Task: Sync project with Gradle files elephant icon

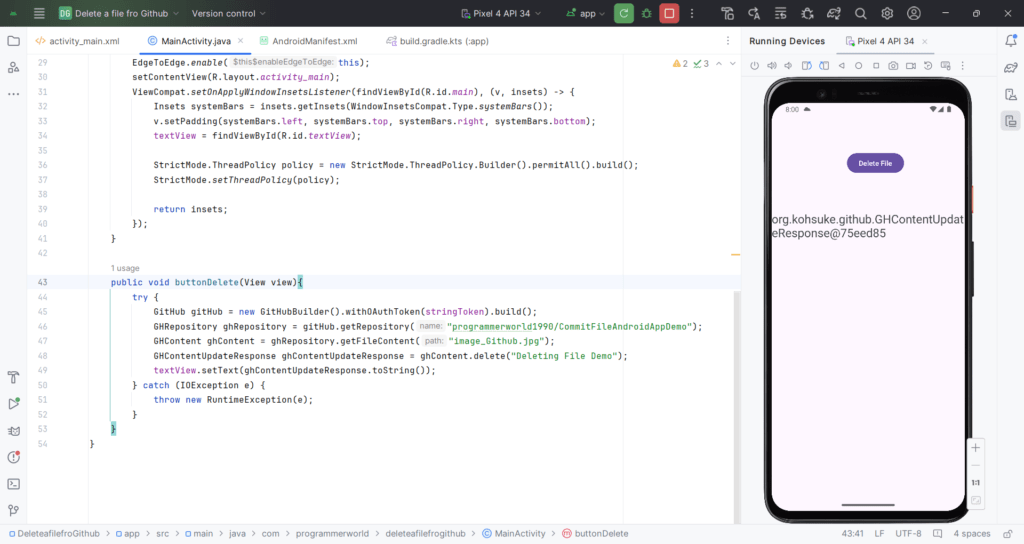Action: pyautogui.click(x=834, y=13)
